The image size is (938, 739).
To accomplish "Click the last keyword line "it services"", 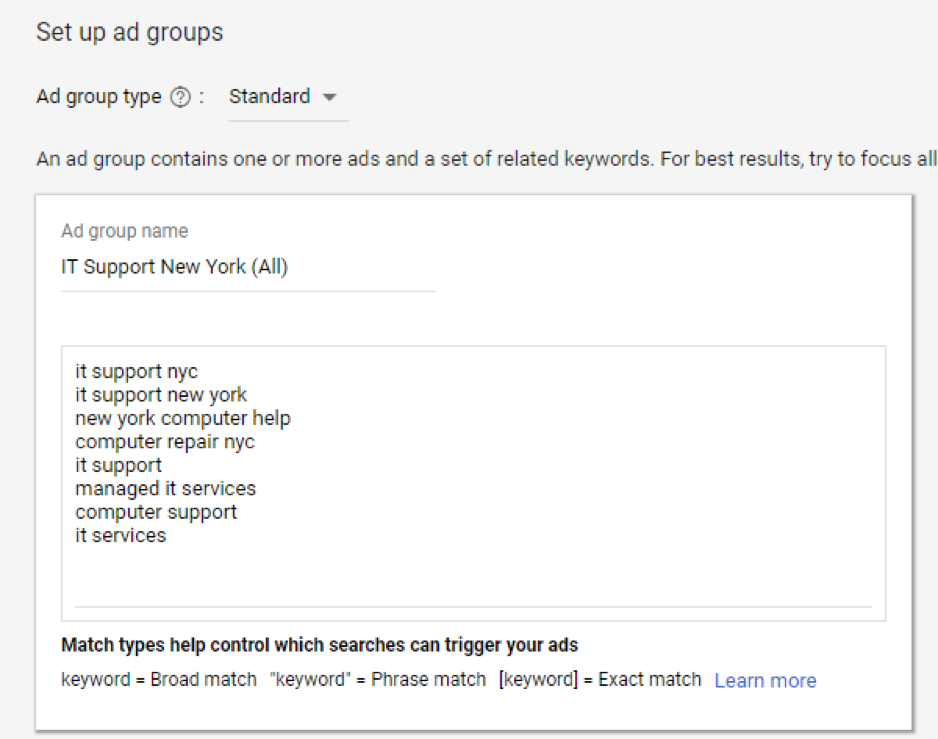I will tap(120, 535).
